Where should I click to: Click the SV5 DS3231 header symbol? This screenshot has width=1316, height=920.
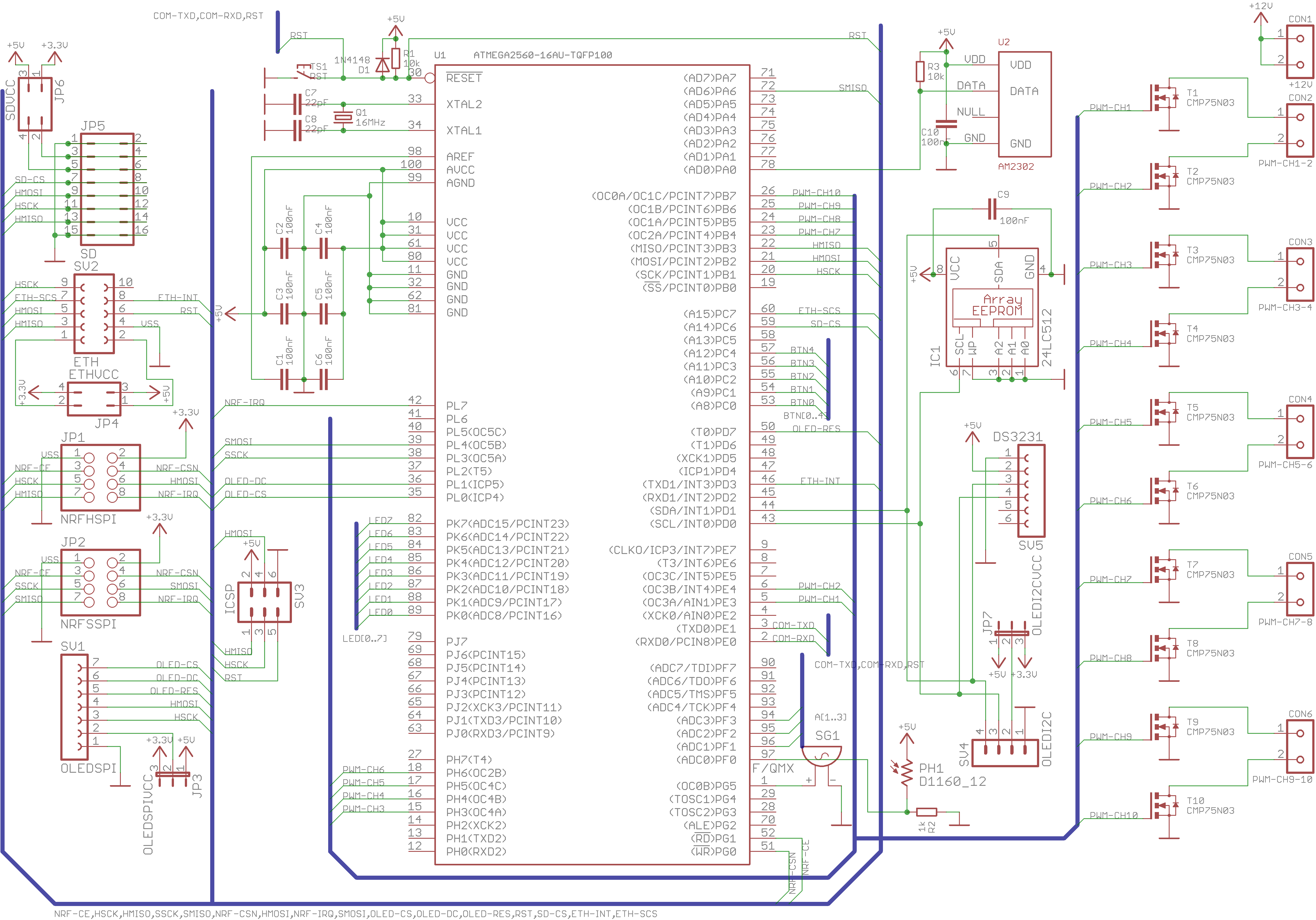pyautogui.click(x=1031, y=491)
